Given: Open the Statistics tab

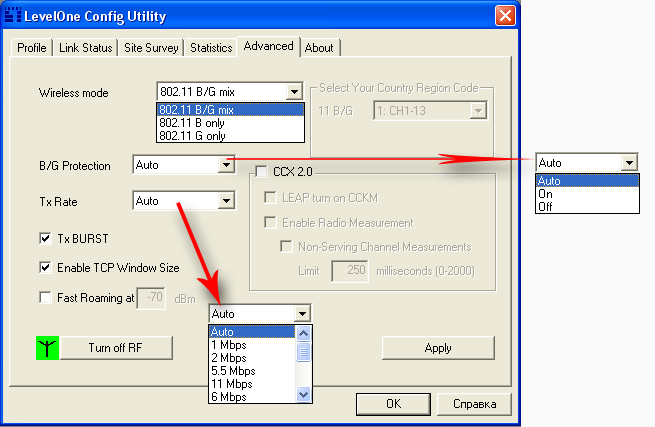Looking at the screenshot, I should 211,48.
